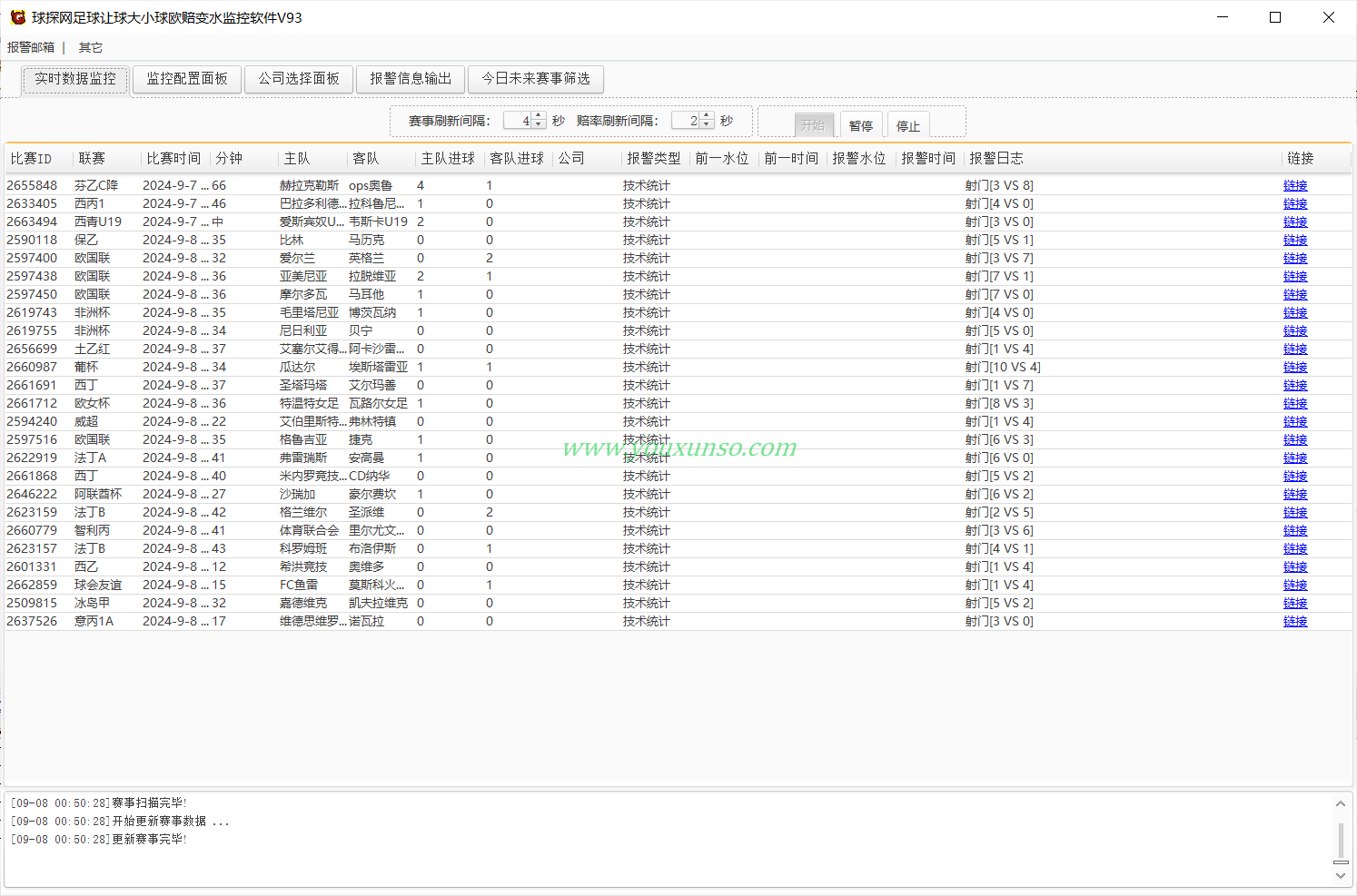The image size is (1357, 896).
Task: Switch to the 今日未来赛事筛选 tab
Action: coord(536,79)
